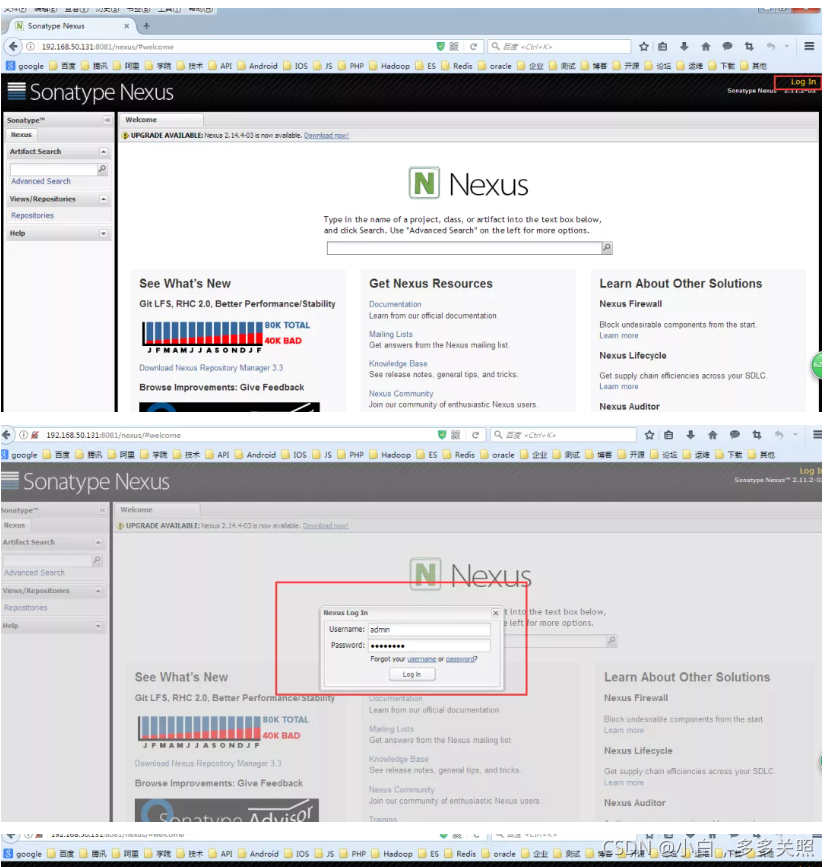Viewport: 830px width, 867px height.
Task: Click clipboard icon in upper browser toolbar
Action: coord(662,47)
